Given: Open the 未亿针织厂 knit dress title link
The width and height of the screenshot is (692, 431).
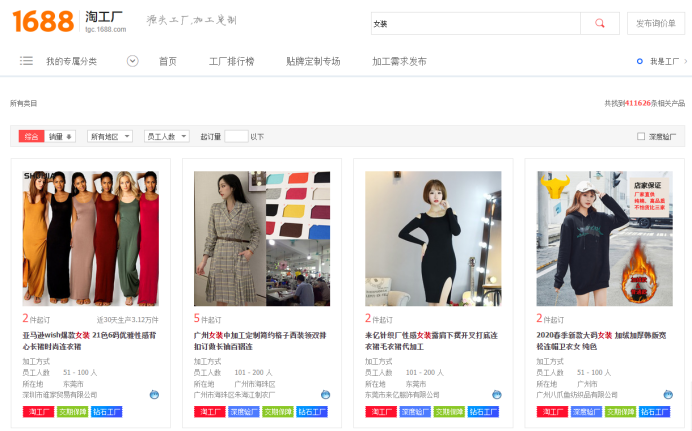Looking at the screenshot, I should tap(431, 341).
